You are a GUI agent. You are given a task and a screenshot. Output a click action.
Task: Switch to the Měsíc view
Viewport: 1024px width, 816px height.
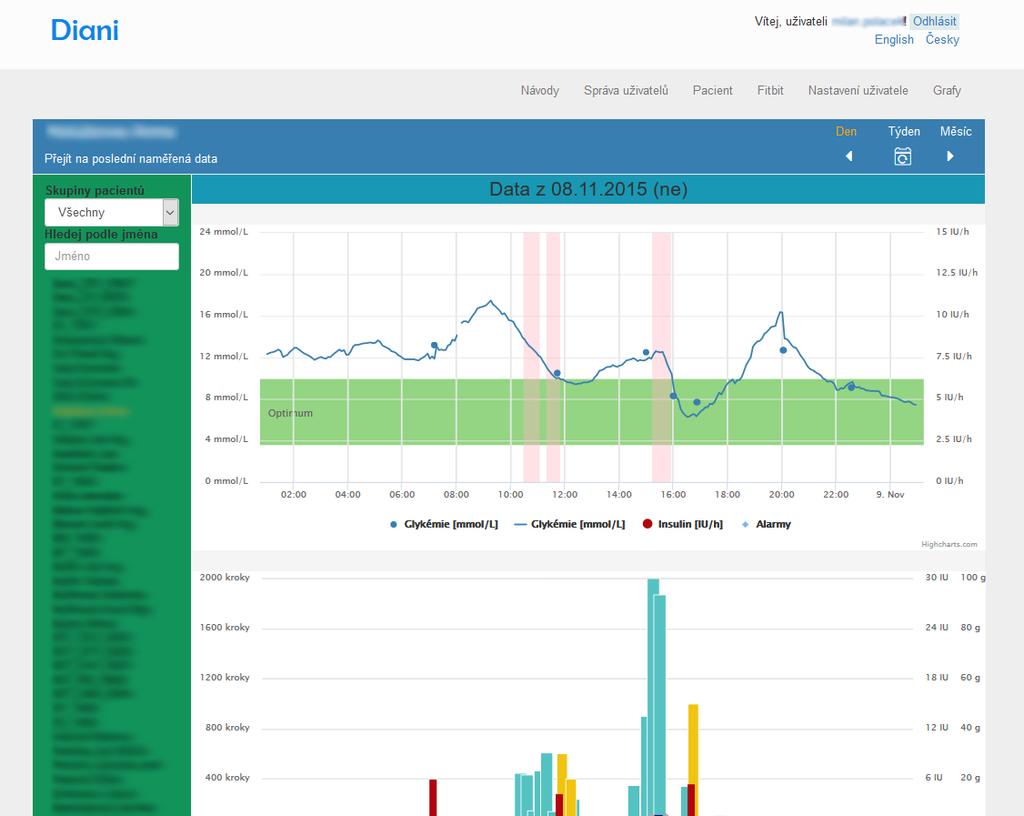pyautogui.click(x=955, y=131)
